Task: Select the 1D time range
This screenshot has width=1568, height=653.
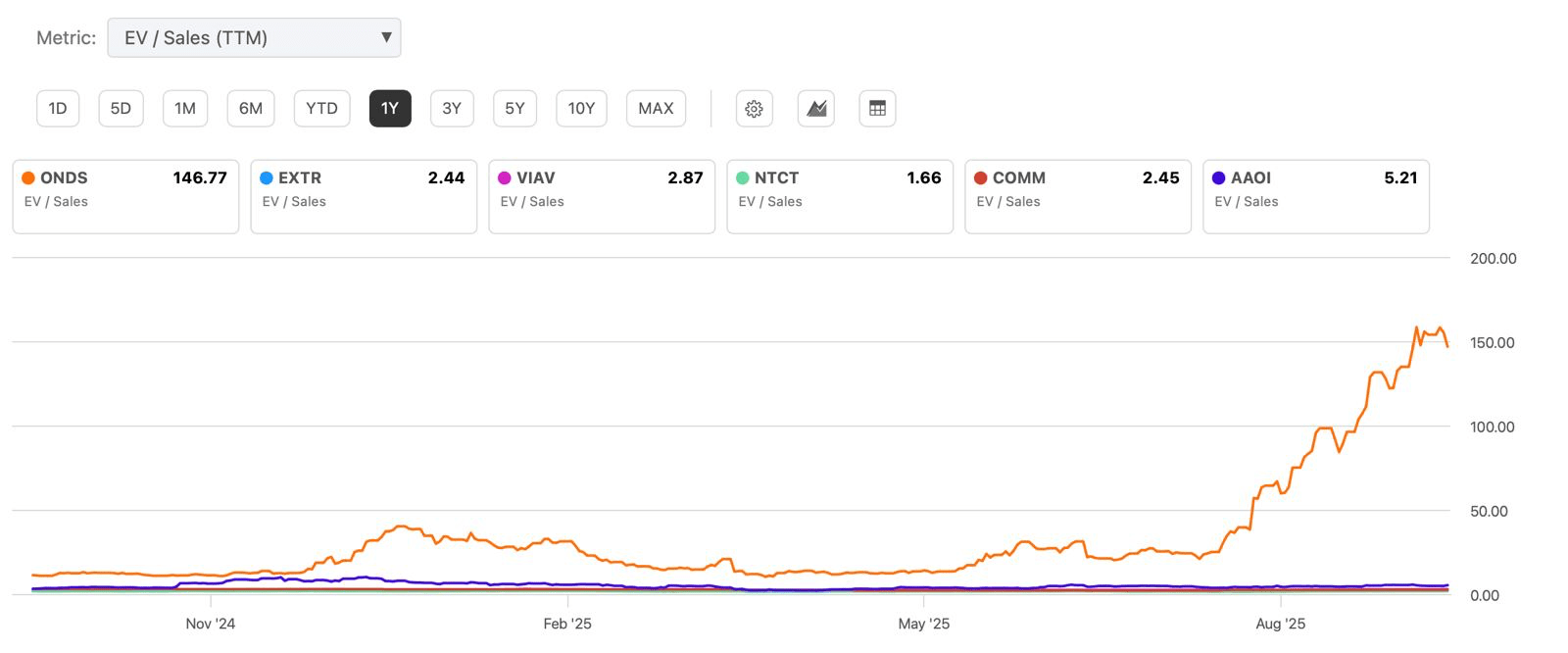Action: 58,109
